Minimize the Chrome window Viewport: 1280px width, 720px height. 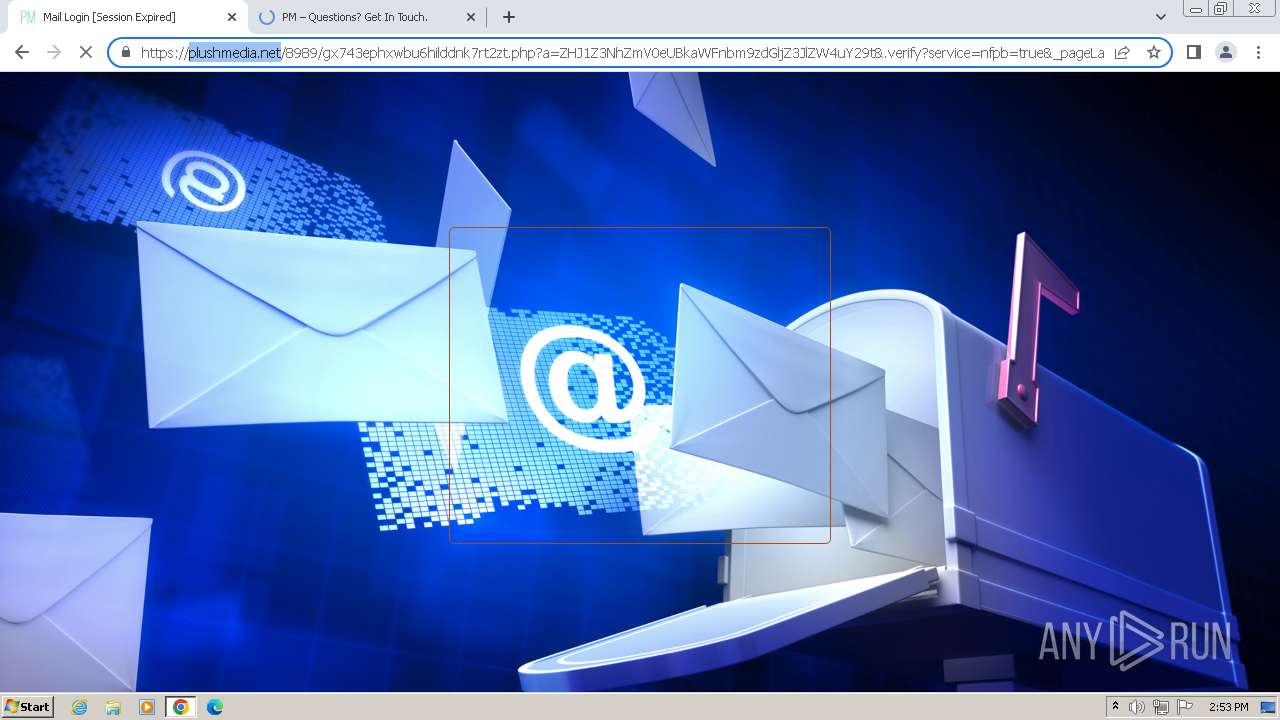[x=1195, y=9]
